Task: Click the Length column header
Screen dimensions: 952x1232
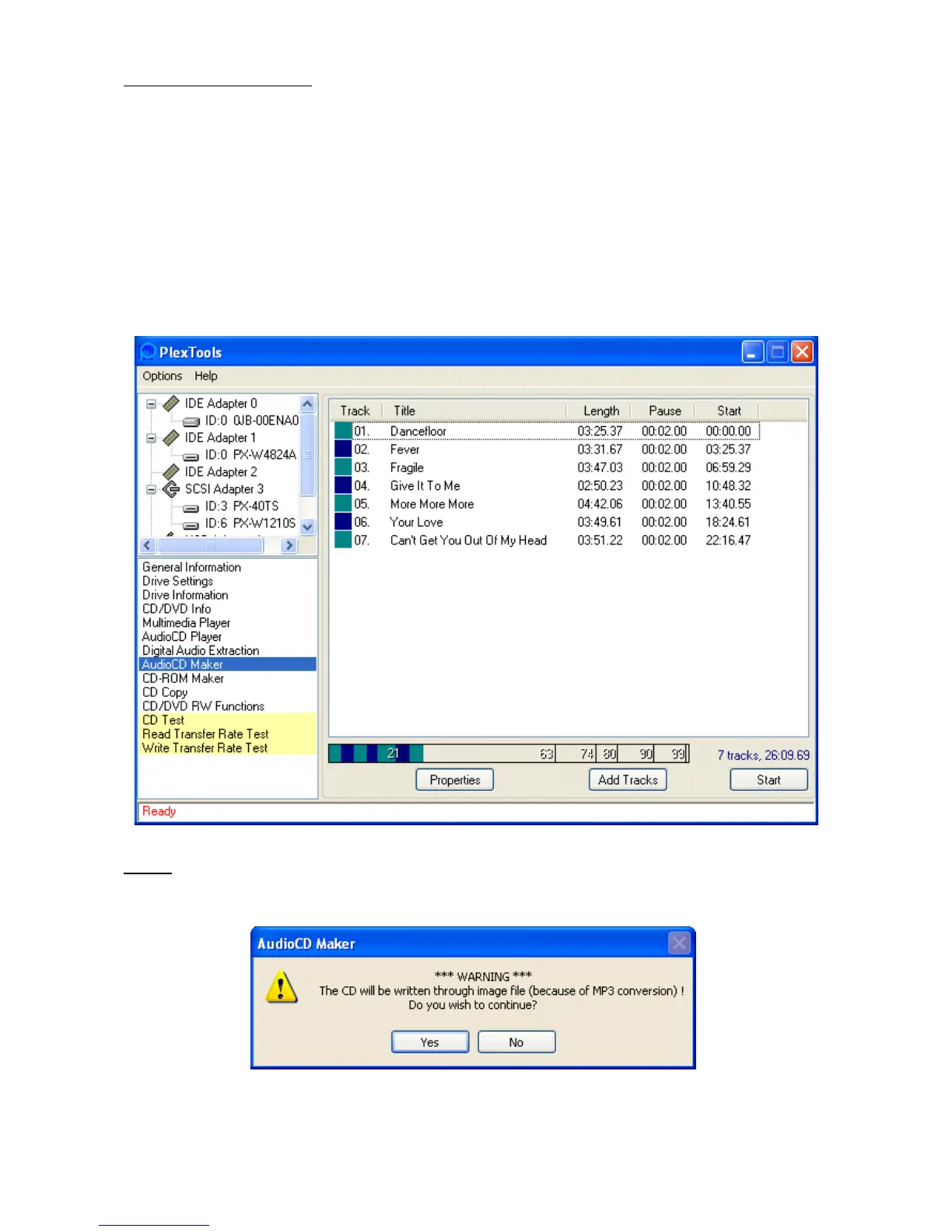Action: [x=597, y=411]
